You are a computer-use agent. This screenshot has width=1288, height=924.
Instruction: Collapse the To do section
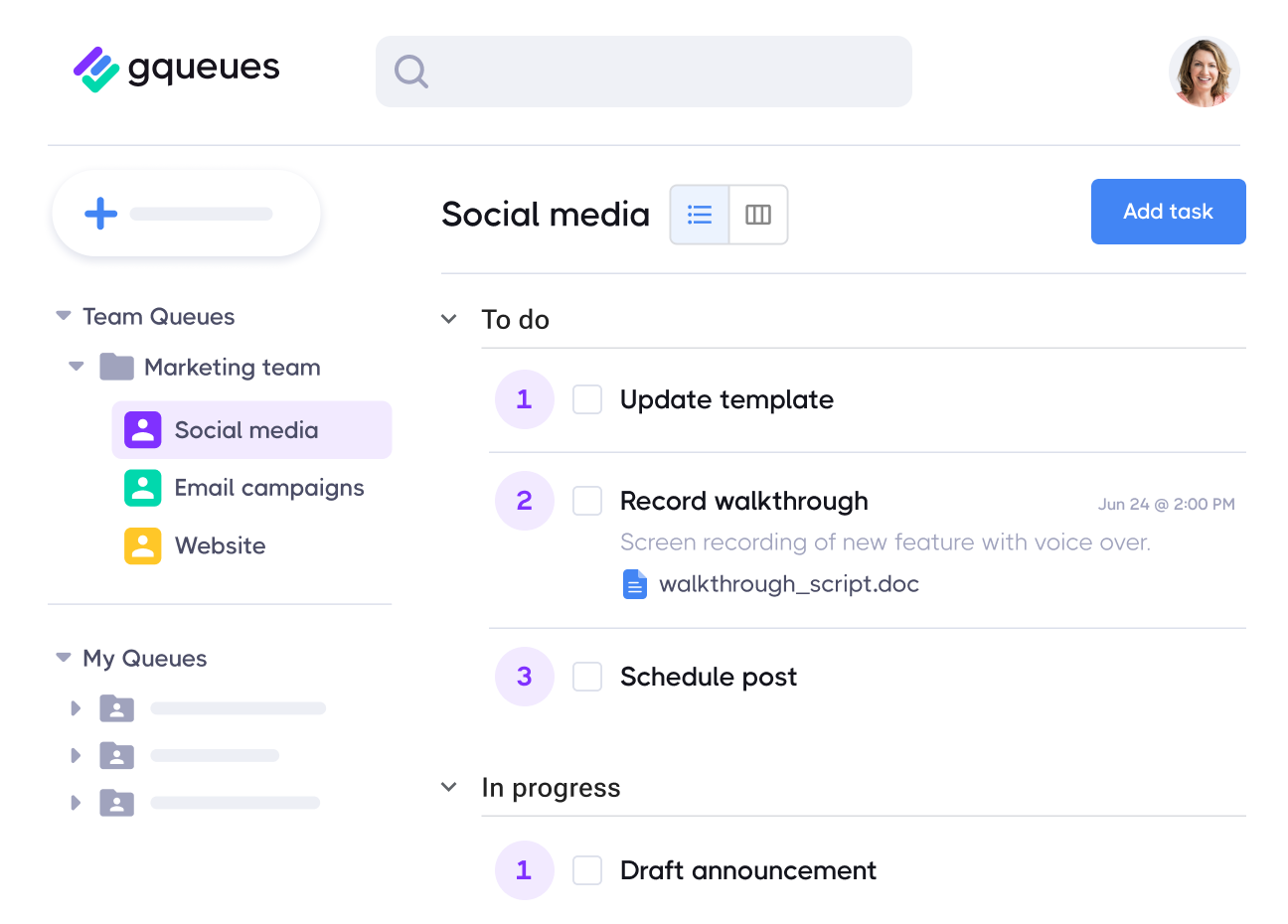pyautogui.click(x=449, y=319)
